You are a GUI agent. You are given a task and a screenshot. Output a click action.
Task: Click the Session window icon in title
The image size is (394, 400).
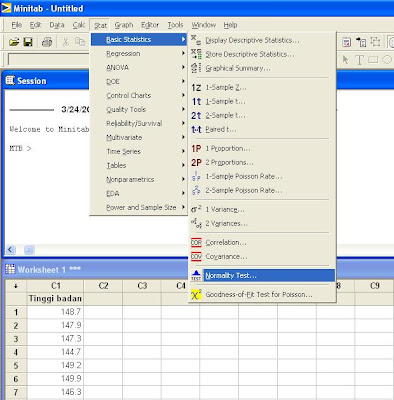tap(10, 80)
